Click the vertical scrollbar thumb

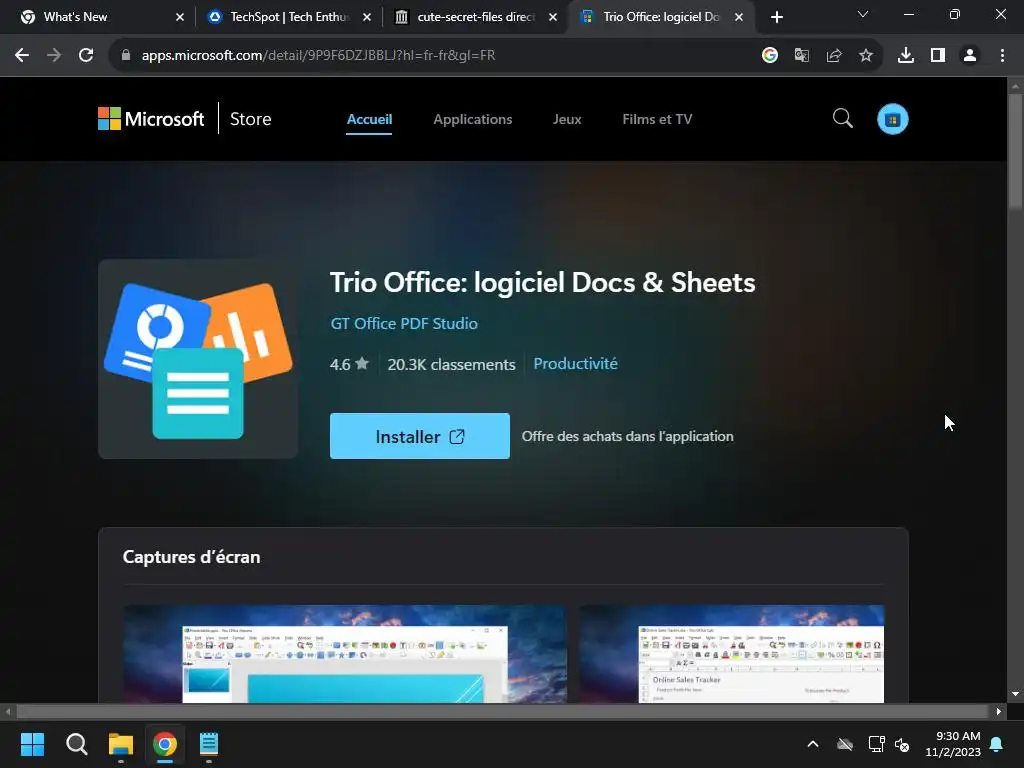pos(1015,151)
